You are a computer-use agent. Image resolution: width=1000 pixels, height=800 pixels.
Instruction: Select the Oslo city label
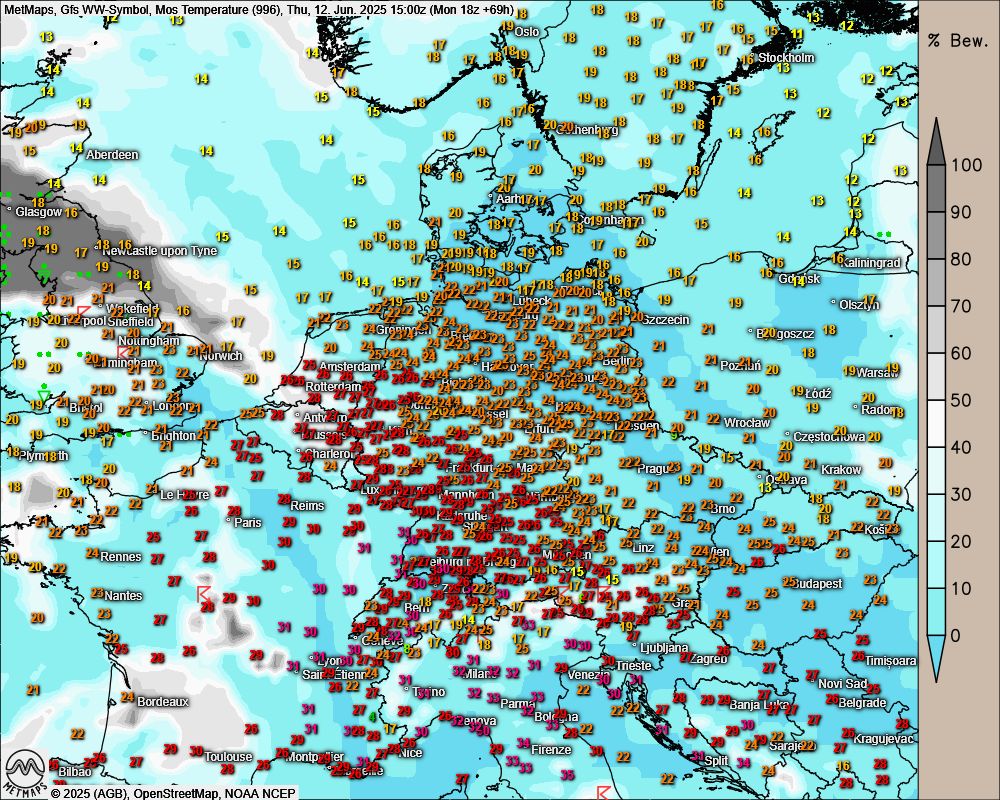click(x=526, y=32)
